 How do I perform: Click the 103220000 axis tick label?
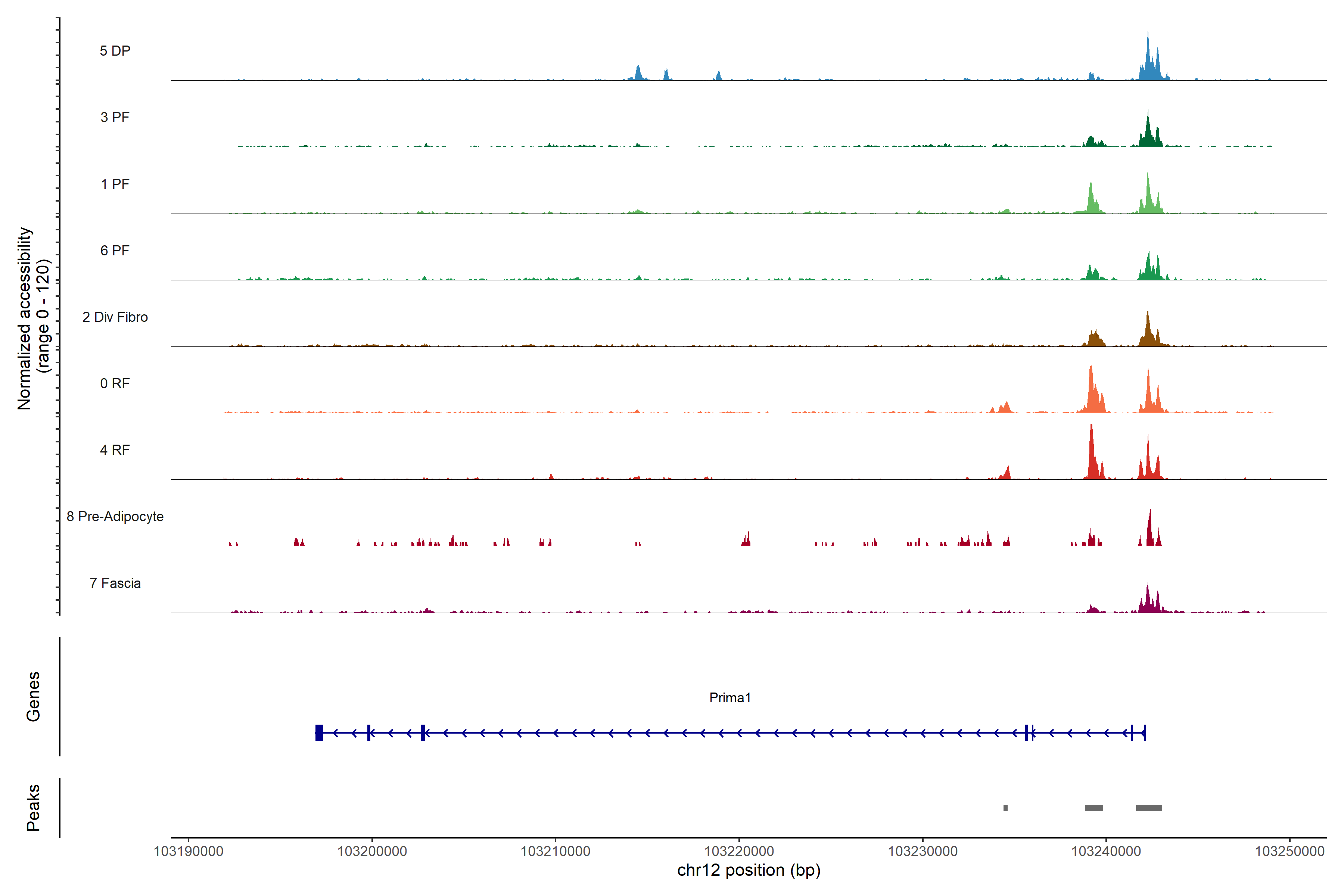point(739,851)
